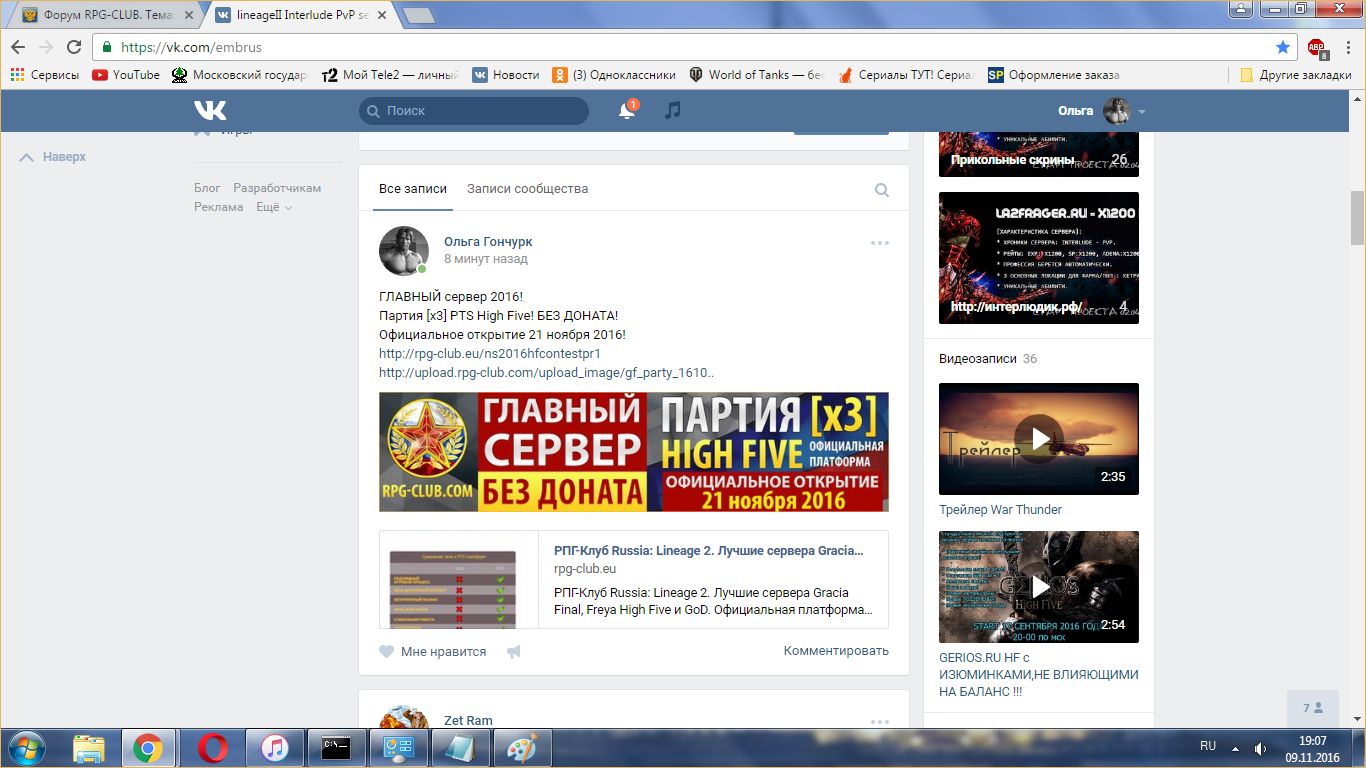
Task: Open the three-dots menu on Zet Ram's post
Action: pyautogui.click(x=879, y=722)
